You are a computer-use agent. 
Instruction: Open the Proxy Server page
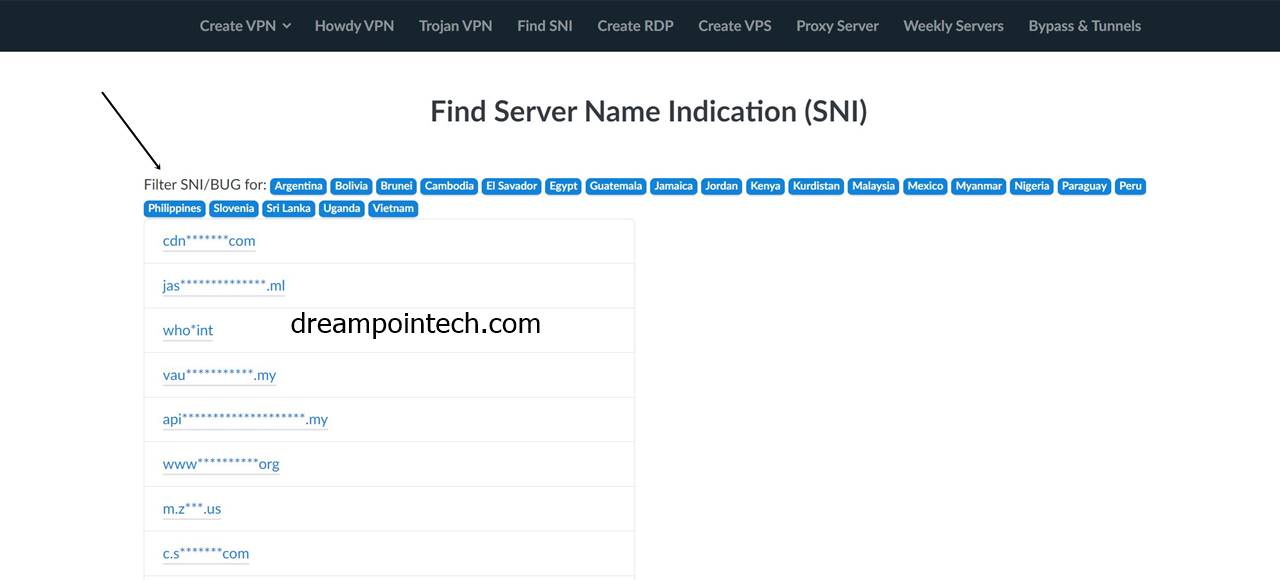837,26
